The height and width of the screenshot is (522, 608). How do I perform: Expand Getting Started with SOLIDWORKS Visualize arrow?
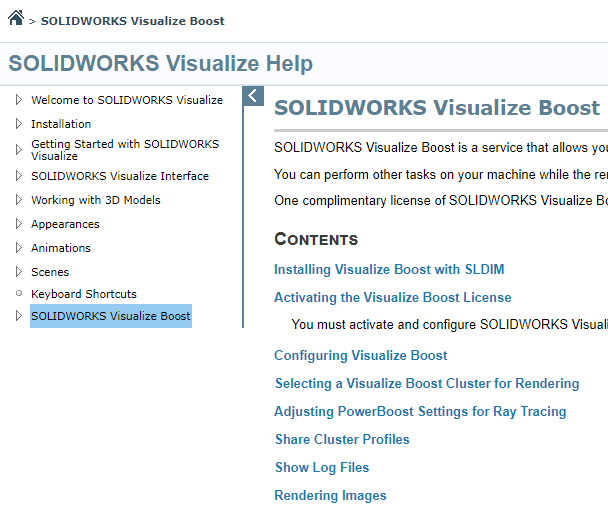tap(18, 150)
